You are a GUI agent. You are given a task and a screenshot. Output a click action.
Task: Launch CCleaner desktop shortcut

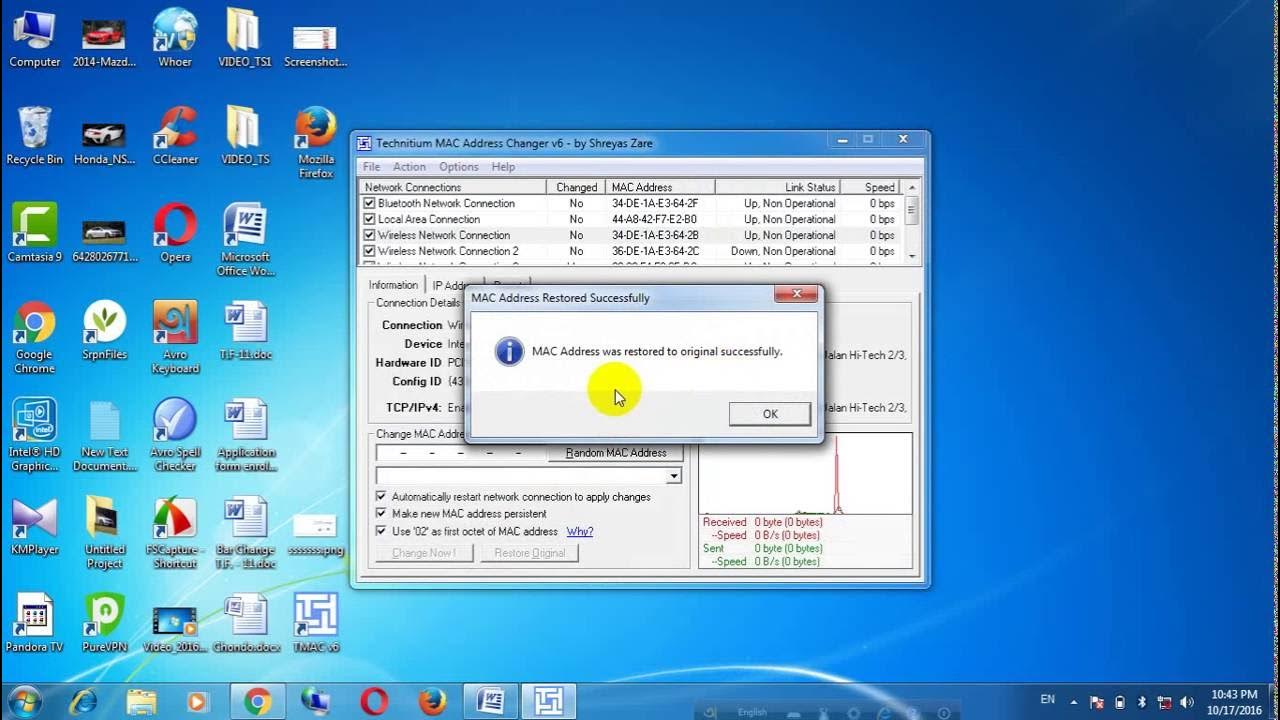(x=175, y=136)
